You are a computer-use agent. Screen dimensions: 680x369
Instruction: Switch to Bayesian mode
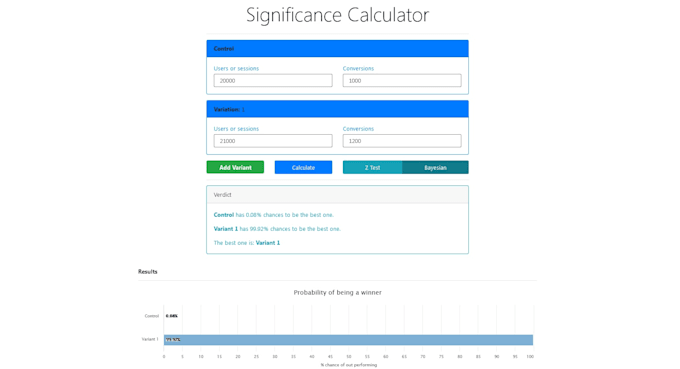click(435, 167)
